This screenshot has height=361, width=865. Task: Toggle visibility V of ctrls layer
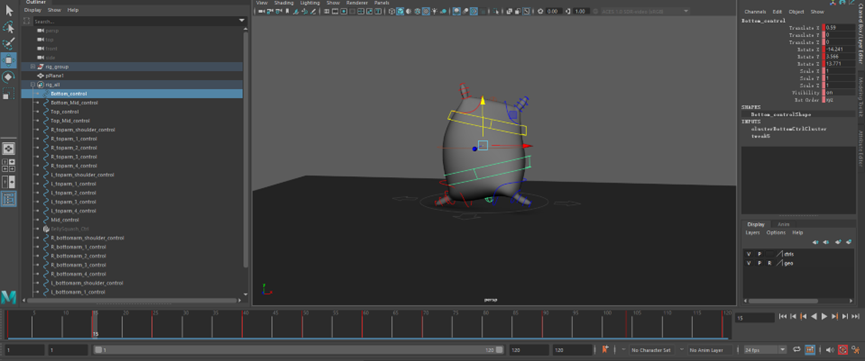pyautogui.click(x=749, y=254)
